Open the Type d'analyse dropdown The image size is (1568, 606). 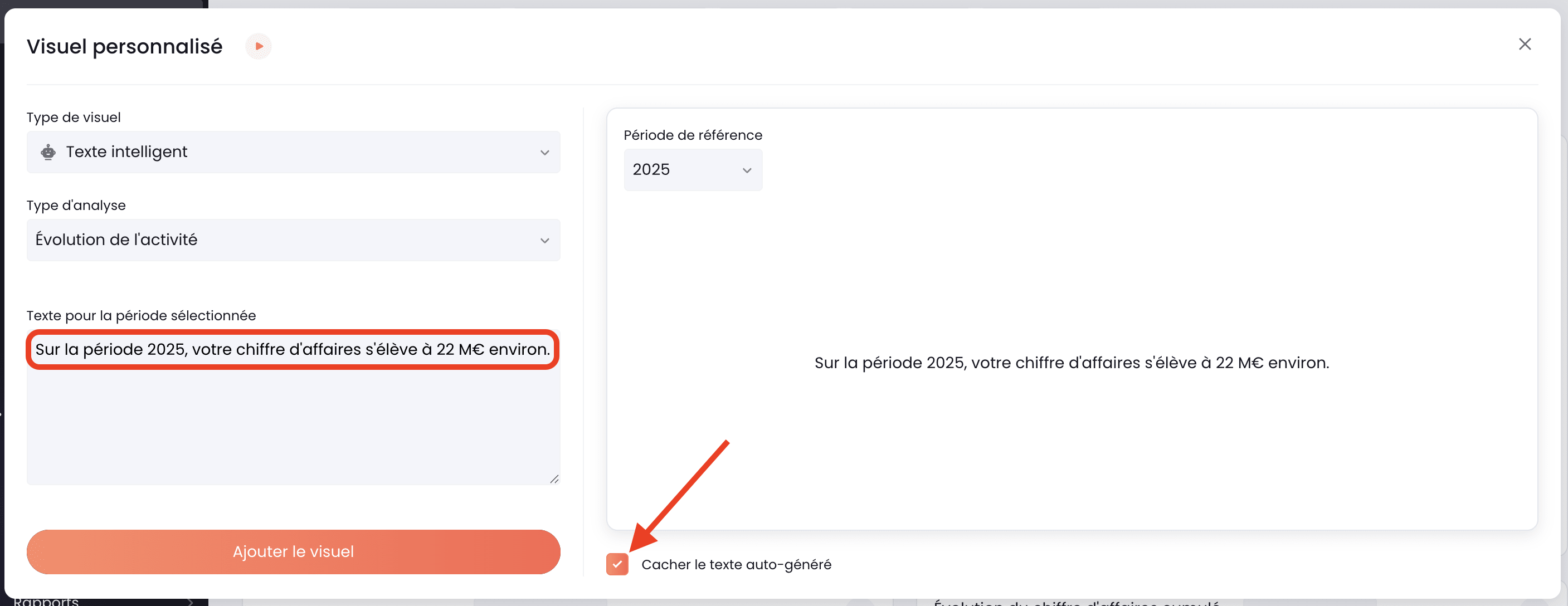[x=294, y=240]
